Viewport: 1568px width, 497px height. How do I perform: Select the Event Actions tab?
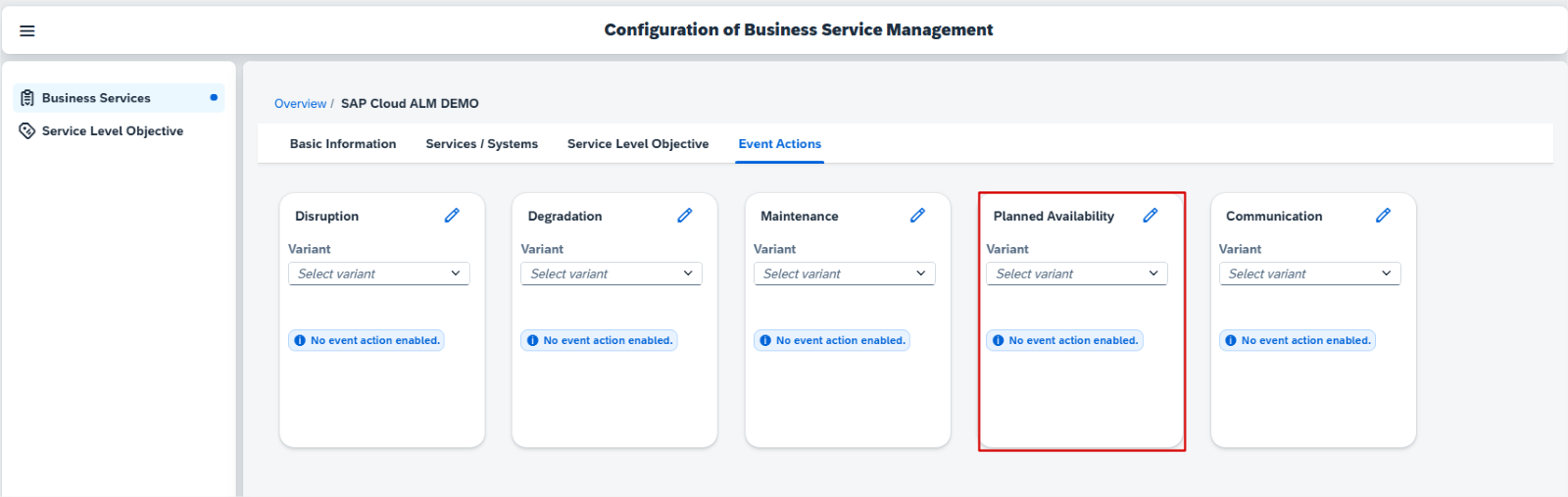[779, 144]
